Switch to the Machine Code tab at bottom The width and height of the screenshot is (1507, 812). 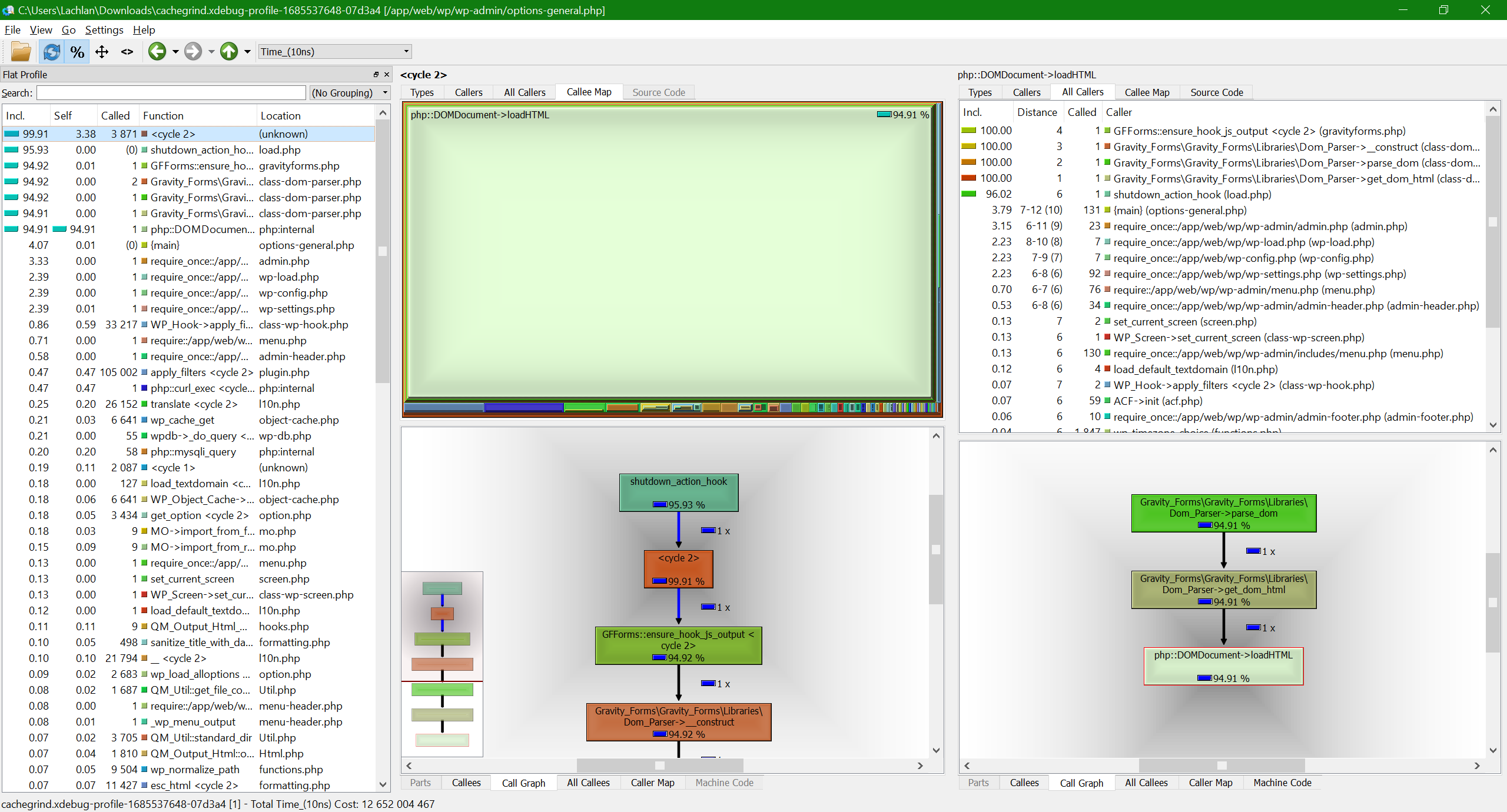click(724, 783)
